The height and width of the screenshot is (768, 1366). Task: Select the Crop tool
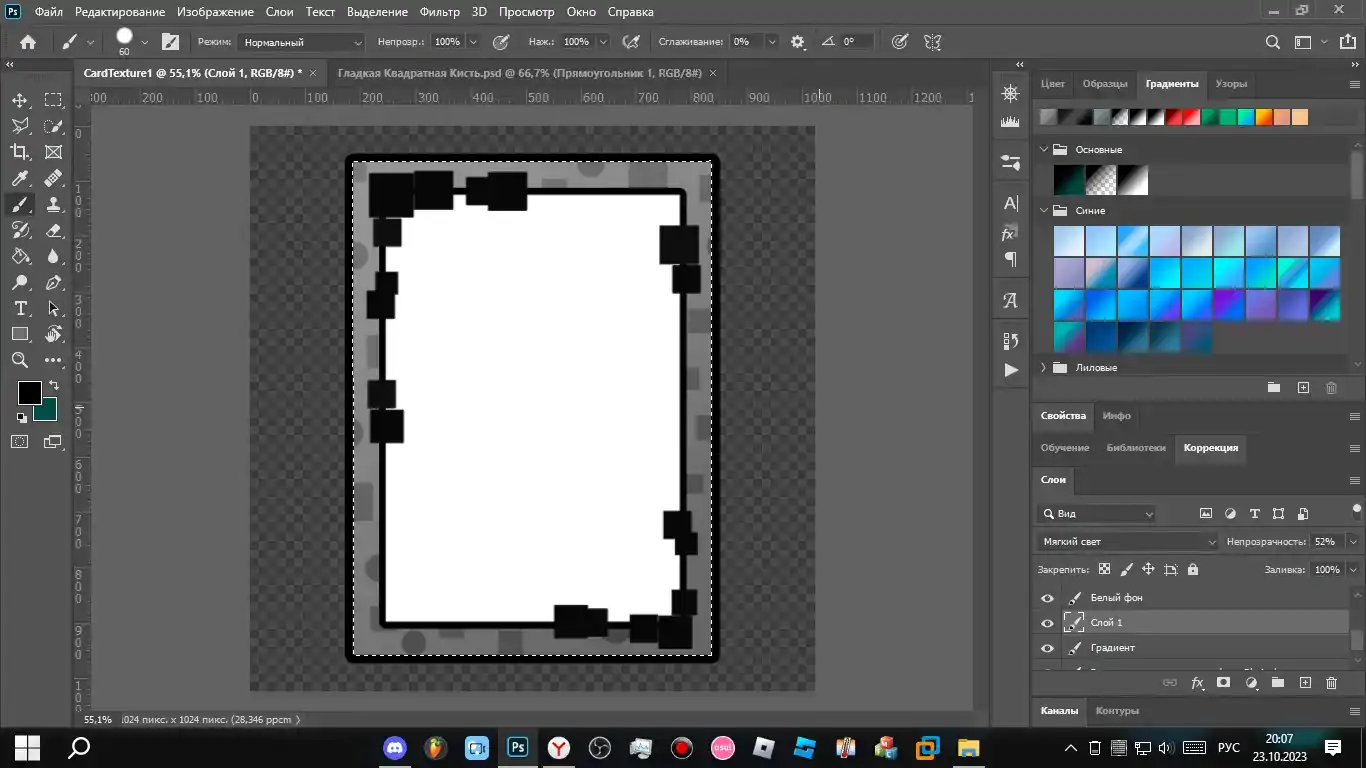click(x=20, y=152)
